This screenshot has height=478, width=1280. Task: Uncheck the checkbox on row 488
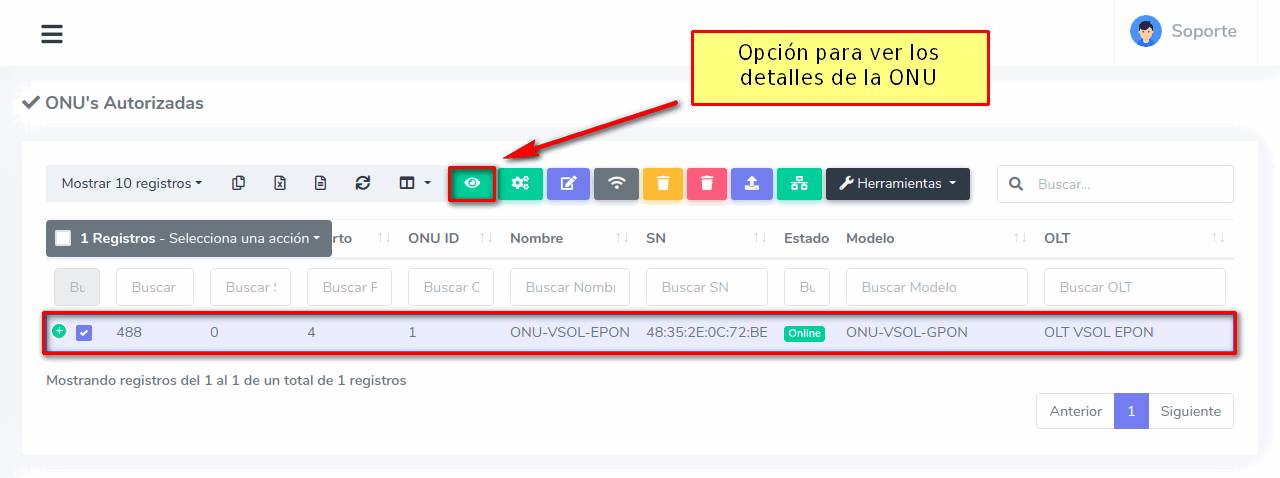point(84,333)
